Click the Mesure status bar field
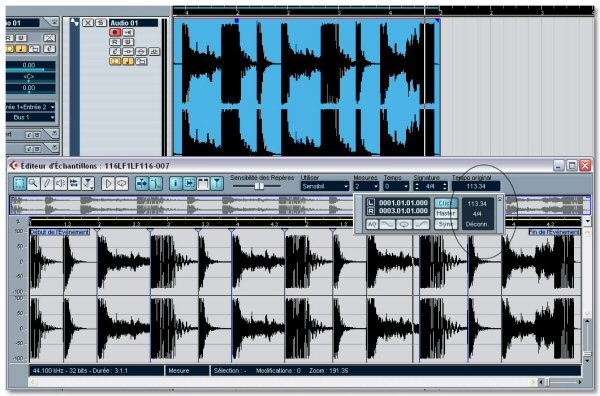The height and width of the screenshot is (396, 600). [x=187, y=370]
